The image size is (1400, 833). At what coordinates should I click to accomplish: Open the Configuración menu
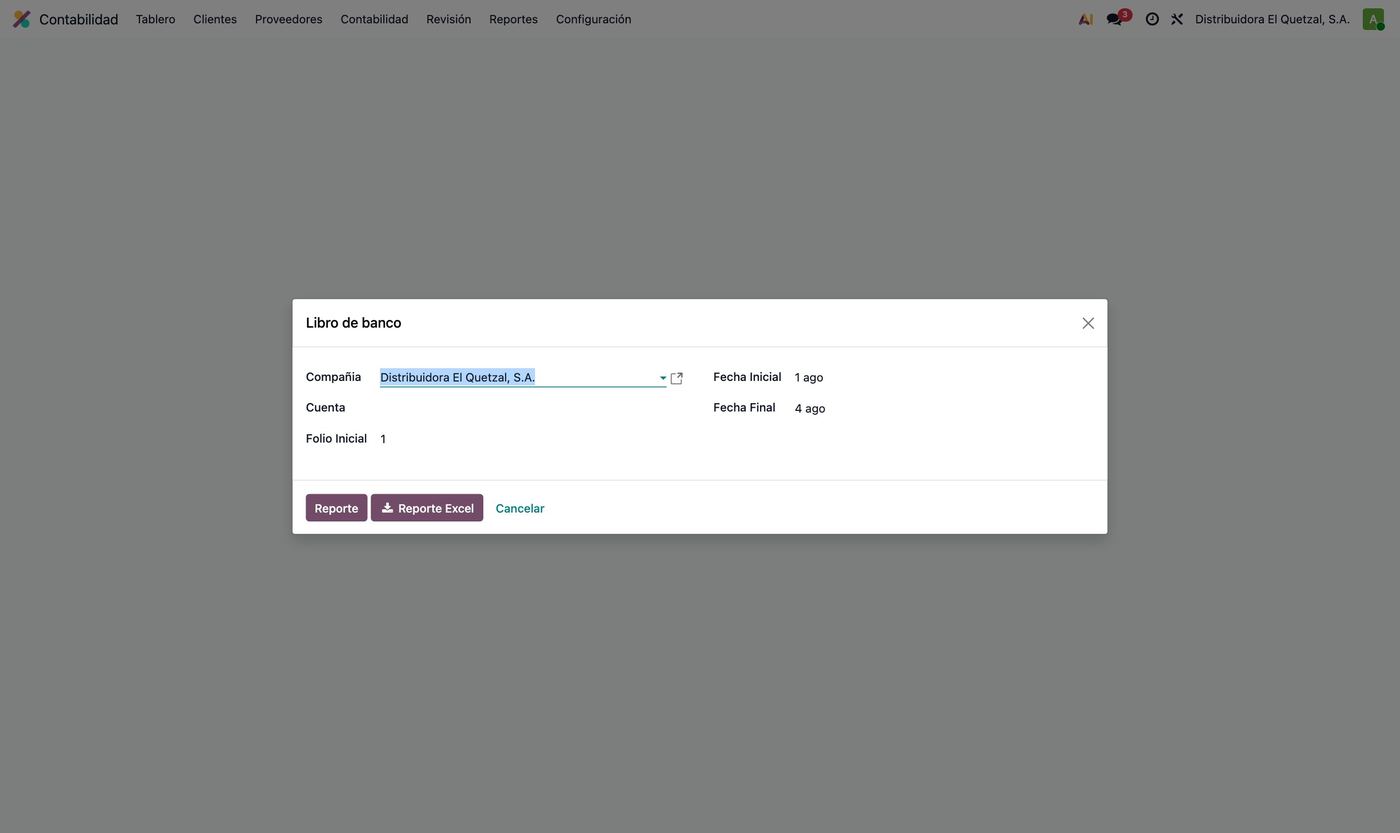[x=593, y=19]
